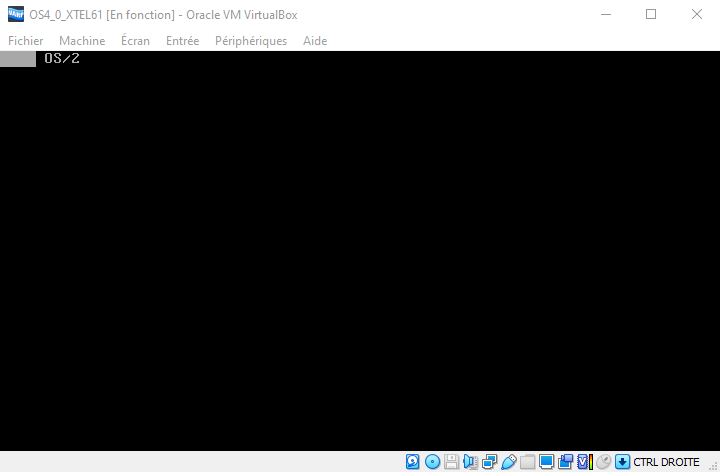Screen dimensions: 720x472
Task: Click the CPU virtualization status icon
Action: 585,461
